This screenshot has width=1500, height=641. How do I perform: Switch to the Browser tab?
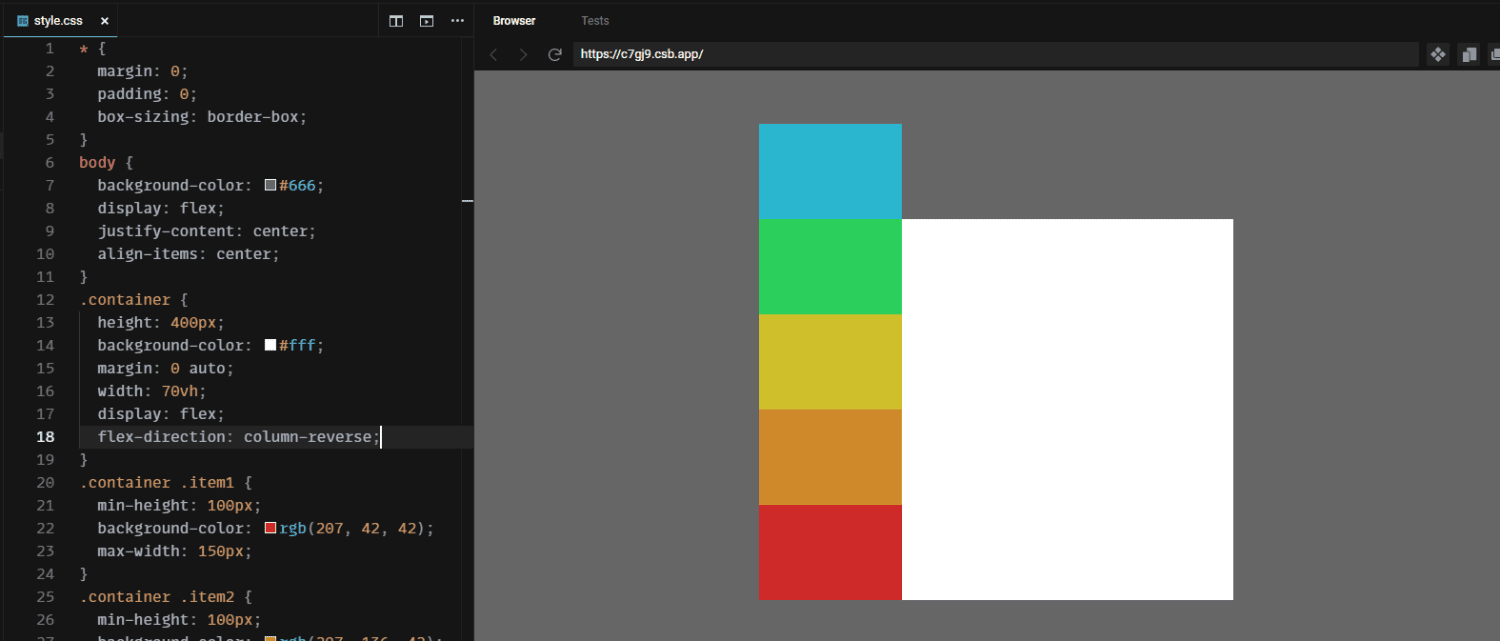[514, 21]
